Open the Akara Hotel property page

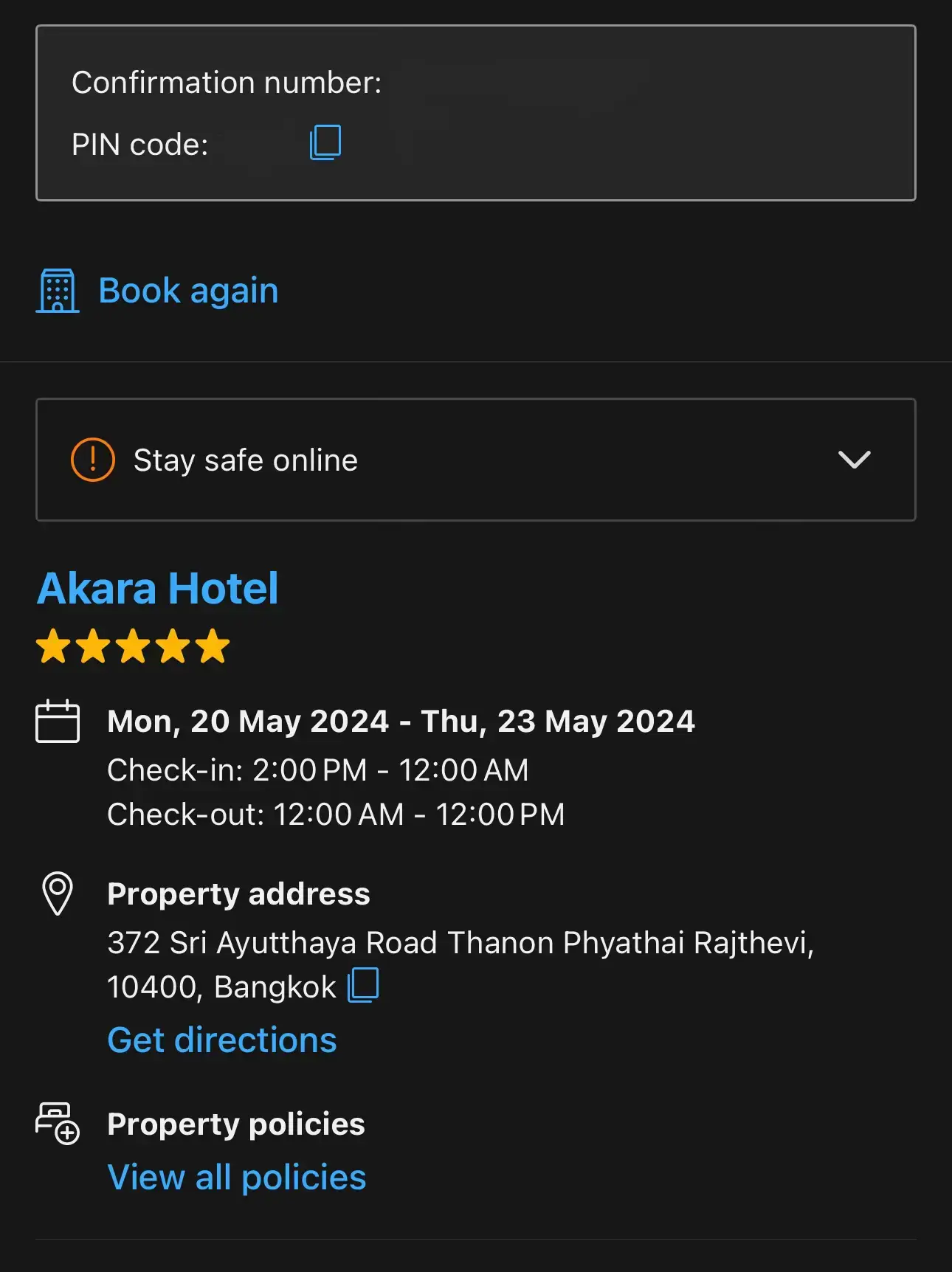[x=158, y=588]
